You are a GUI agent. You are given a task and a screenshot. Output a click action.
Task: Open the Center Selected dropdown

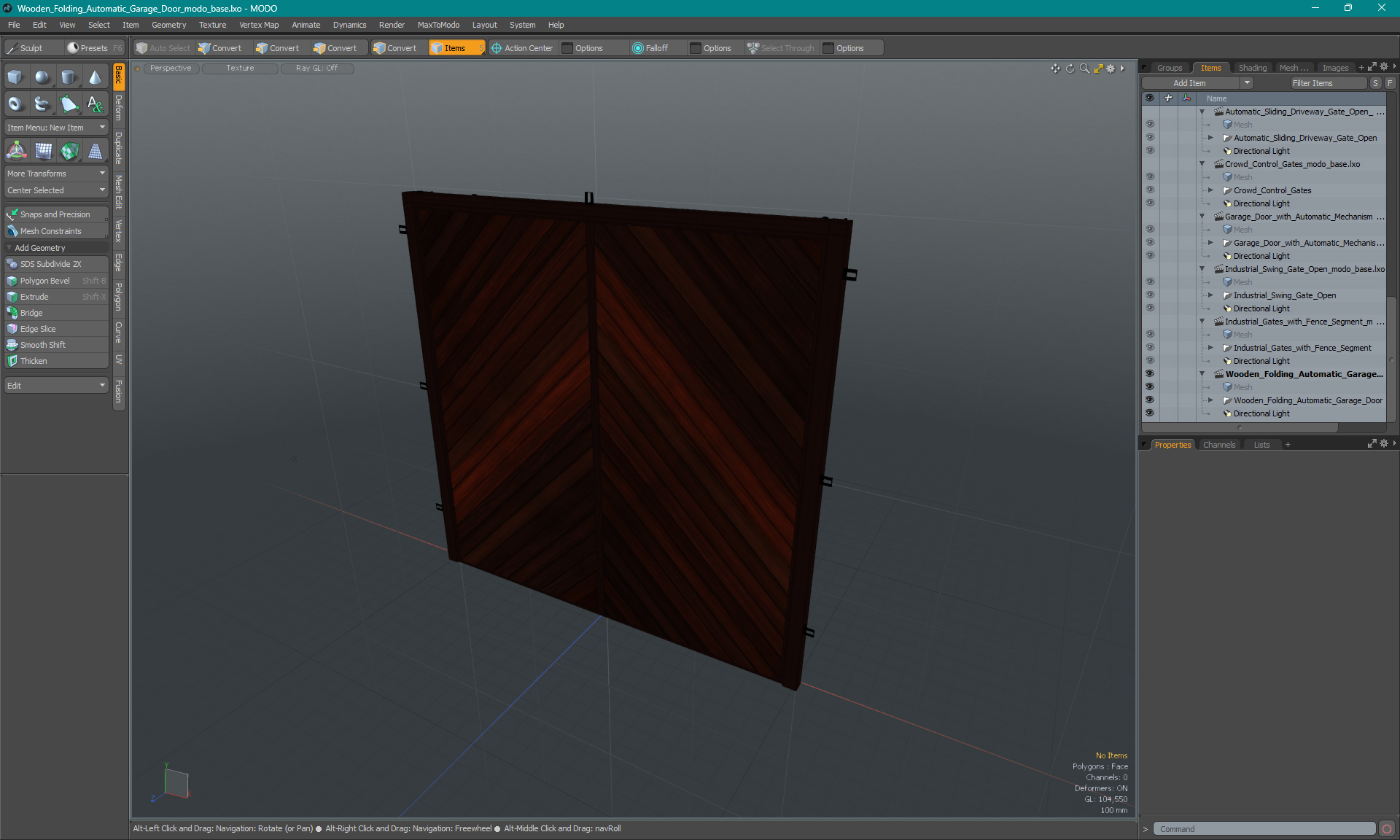[56, 190]
